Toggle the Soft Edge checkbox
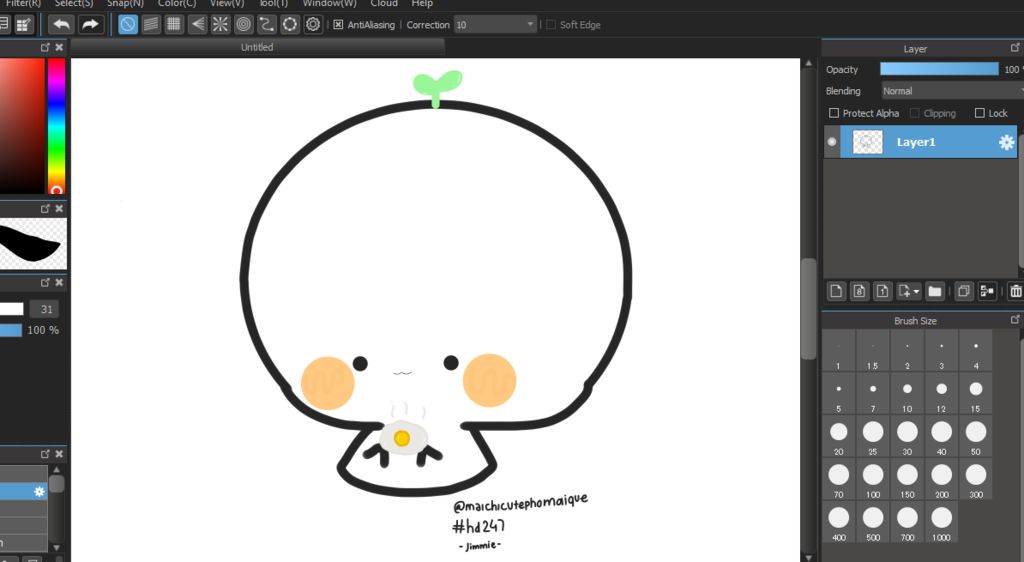Screen dimensions: 1024x562 (x=551, y=25)
